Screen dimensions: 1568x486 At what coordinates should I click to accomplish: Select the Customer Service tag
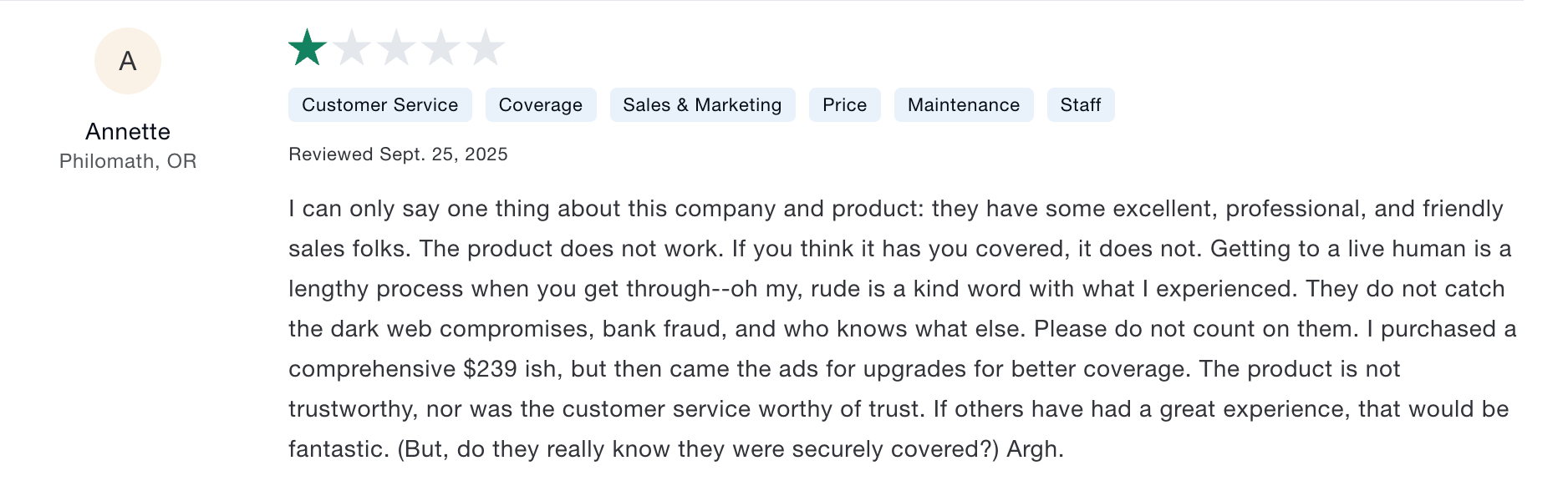coord(379,105)
